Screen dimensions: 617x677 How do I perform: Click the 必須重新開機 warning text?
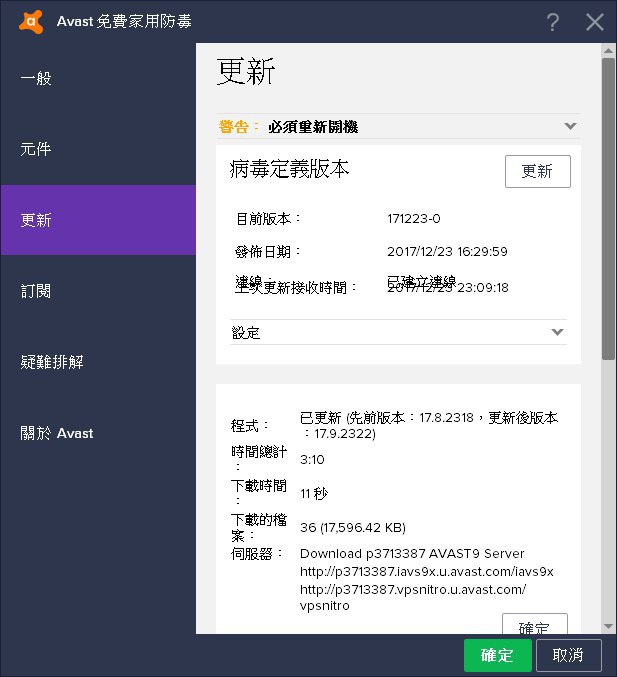[x=313, y=127]
